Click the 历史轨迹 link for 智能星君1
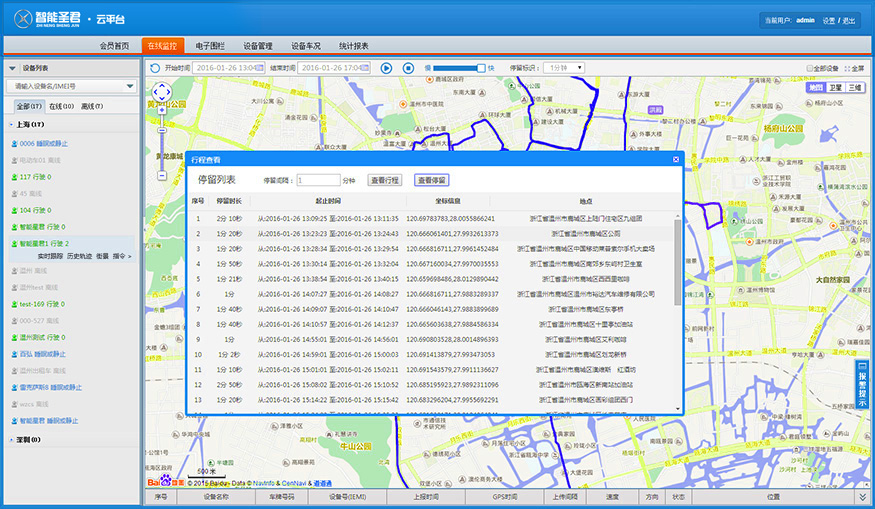 point(79,256)
